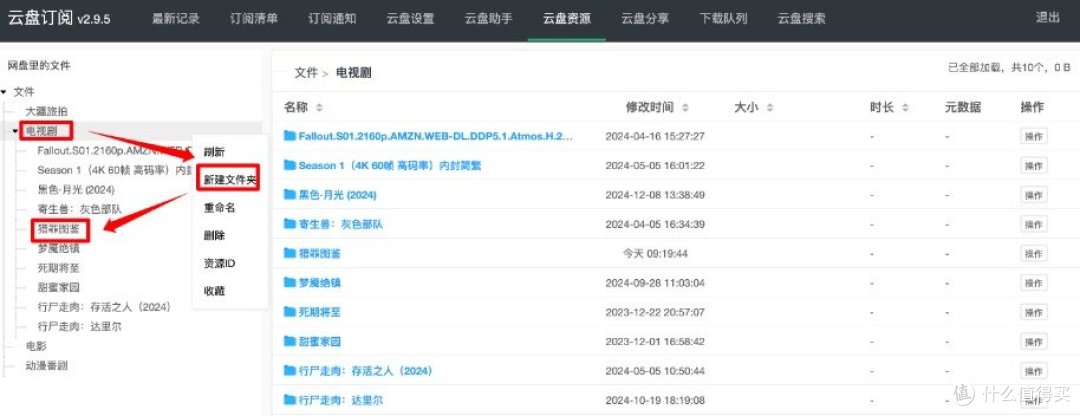The image size is (1080, 416).
Task: Click folder icon beside 行尸走肉：存活之人（2024）
Action: (x=289, y=371)
